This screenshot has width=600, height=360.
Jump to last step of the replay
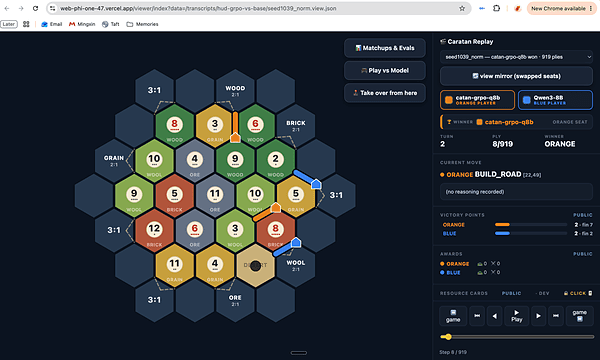556,316
